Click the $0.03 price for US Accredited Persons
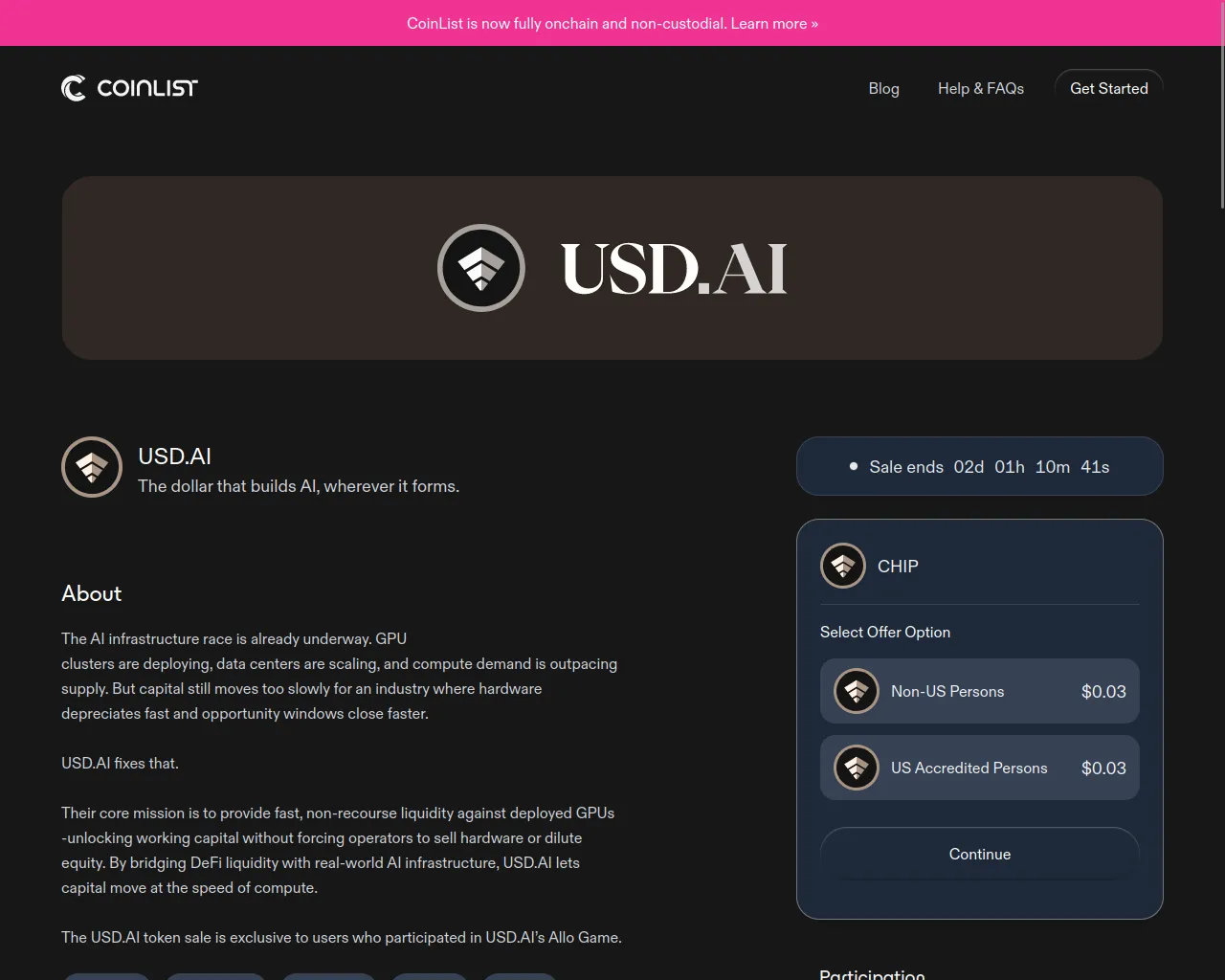 pos(1103,768)
